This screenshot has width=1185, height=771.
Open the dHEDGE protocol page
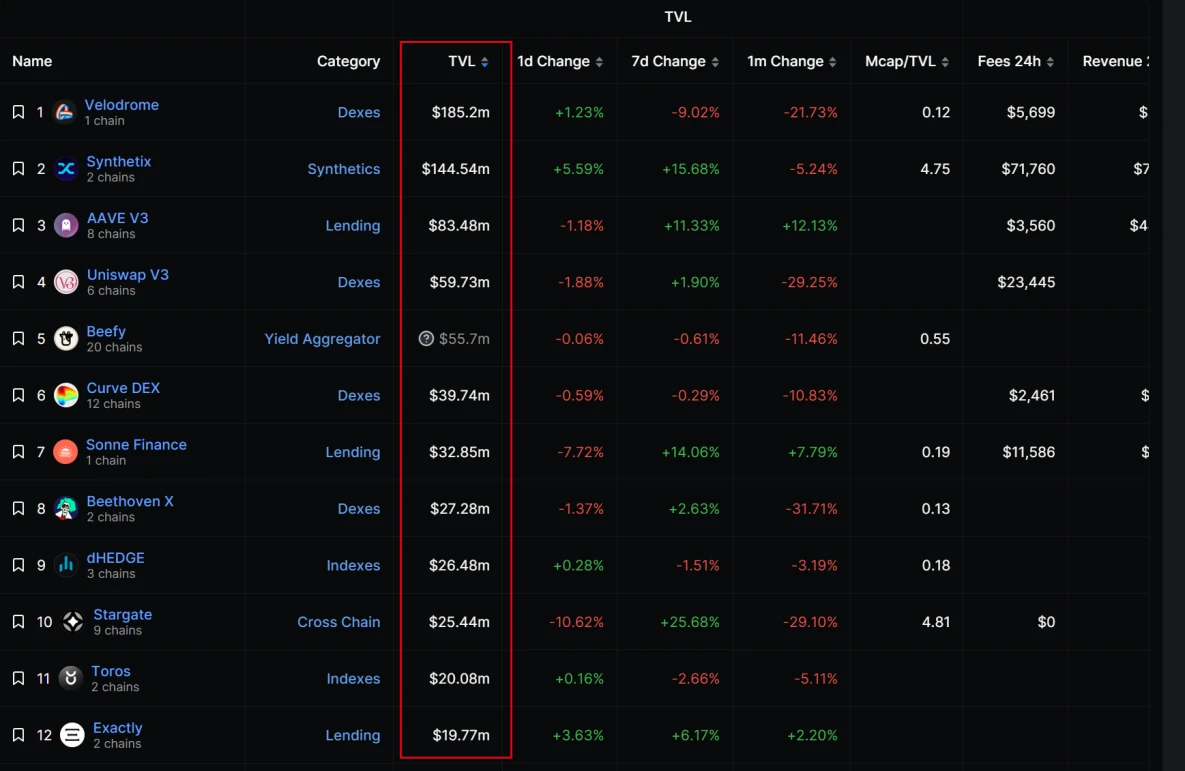tap(115, 558)
